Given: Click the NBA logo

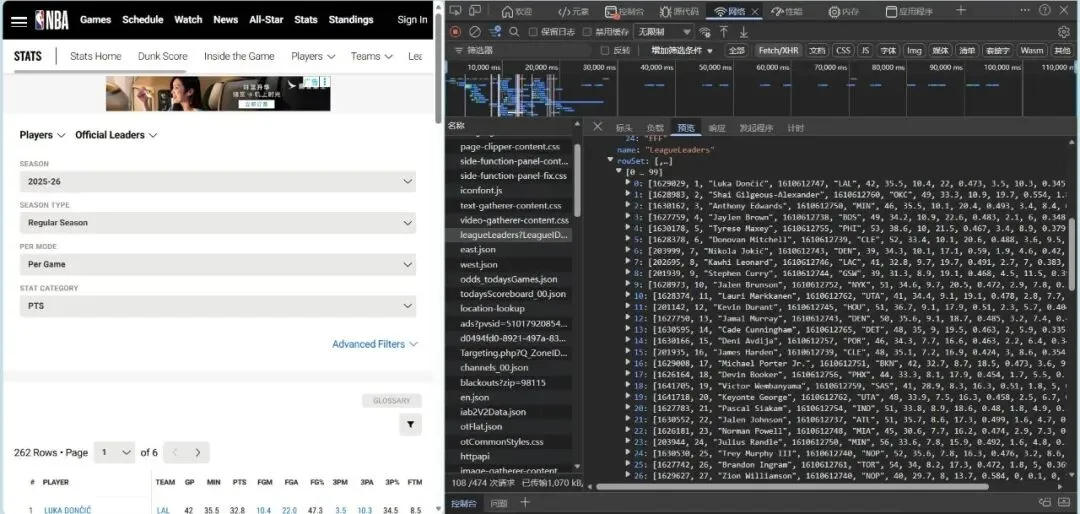Looking at the screenshot, I should pos(52,20).
